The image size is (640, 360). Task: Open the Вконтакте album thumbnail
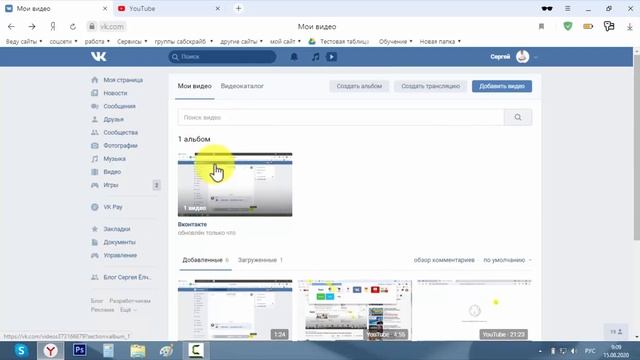(x=235, y=184)
